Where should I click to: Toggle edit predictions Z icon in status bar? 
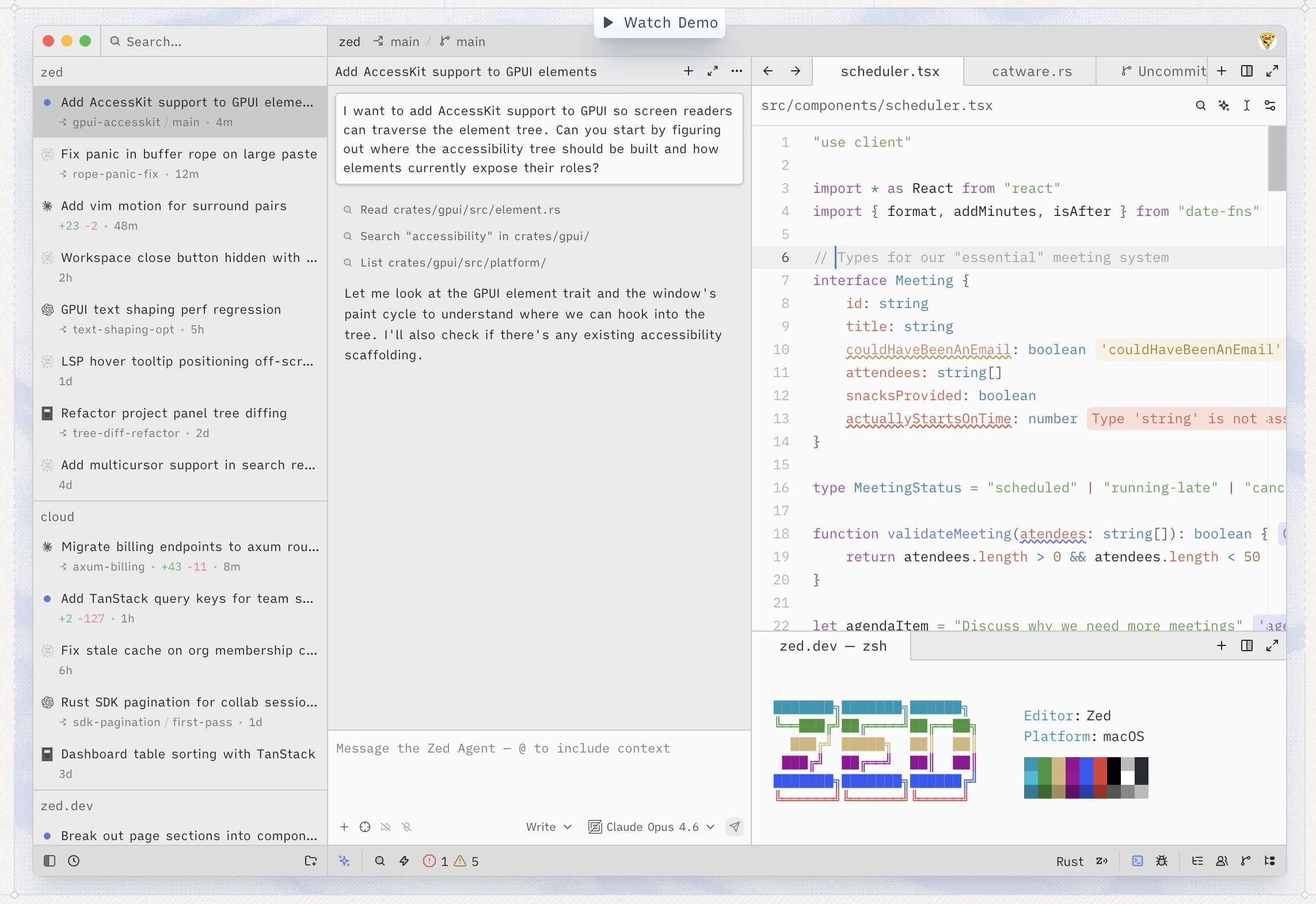pyautogui.click(x=1102, y=861)
